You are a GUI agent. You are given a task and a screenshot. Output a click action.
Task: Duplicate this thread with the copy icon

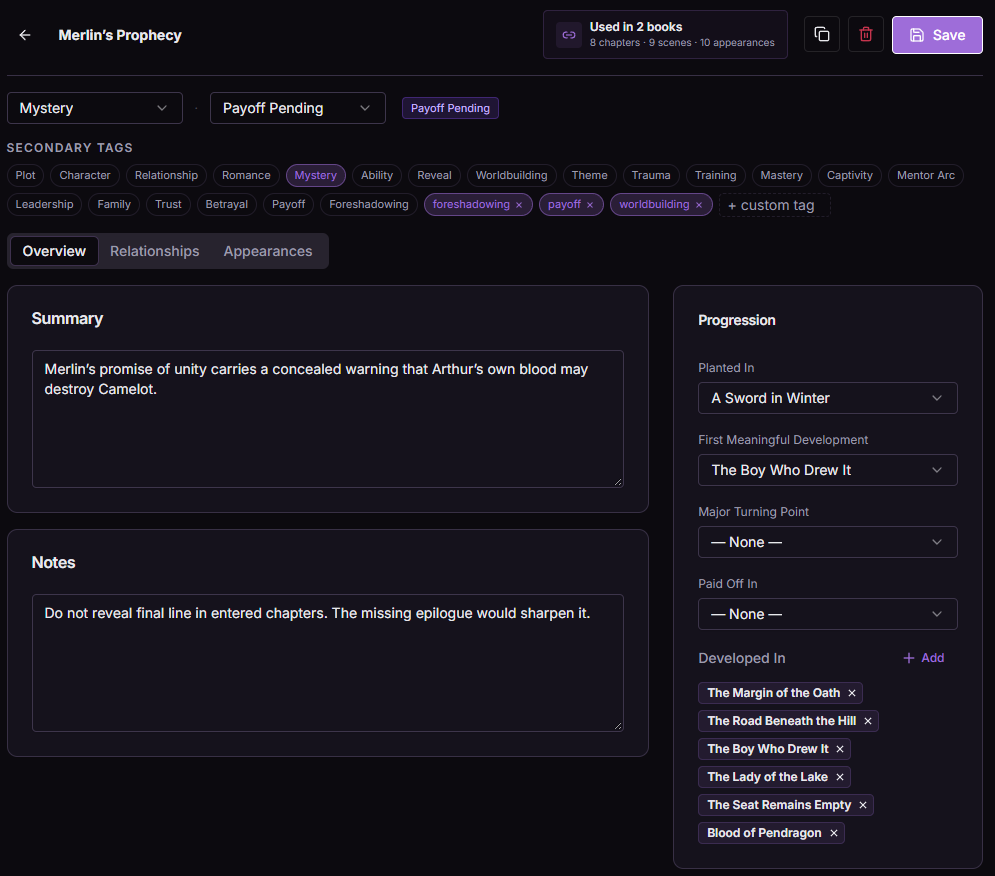tap(822, 34)
